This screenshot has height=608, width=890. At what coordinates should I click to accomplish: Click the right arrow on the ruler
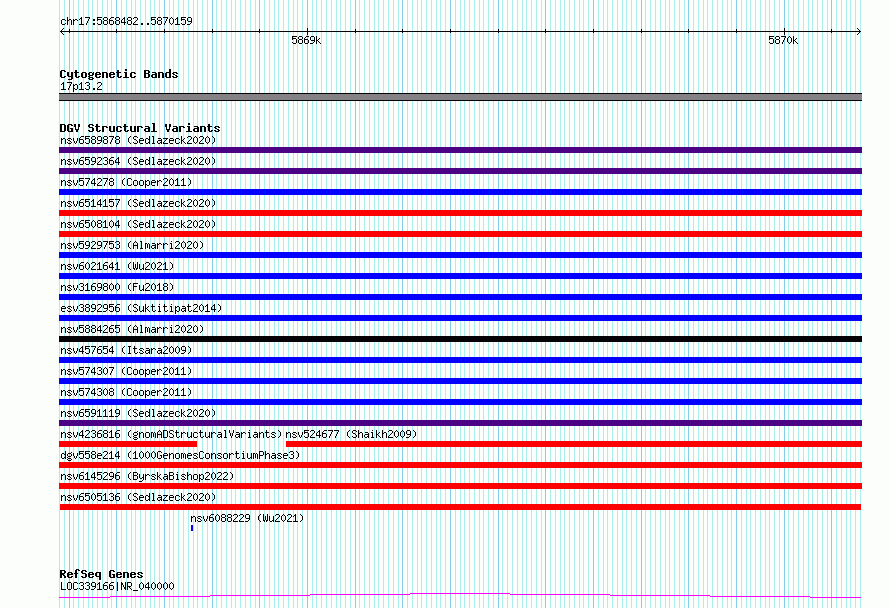coord(859,31)
